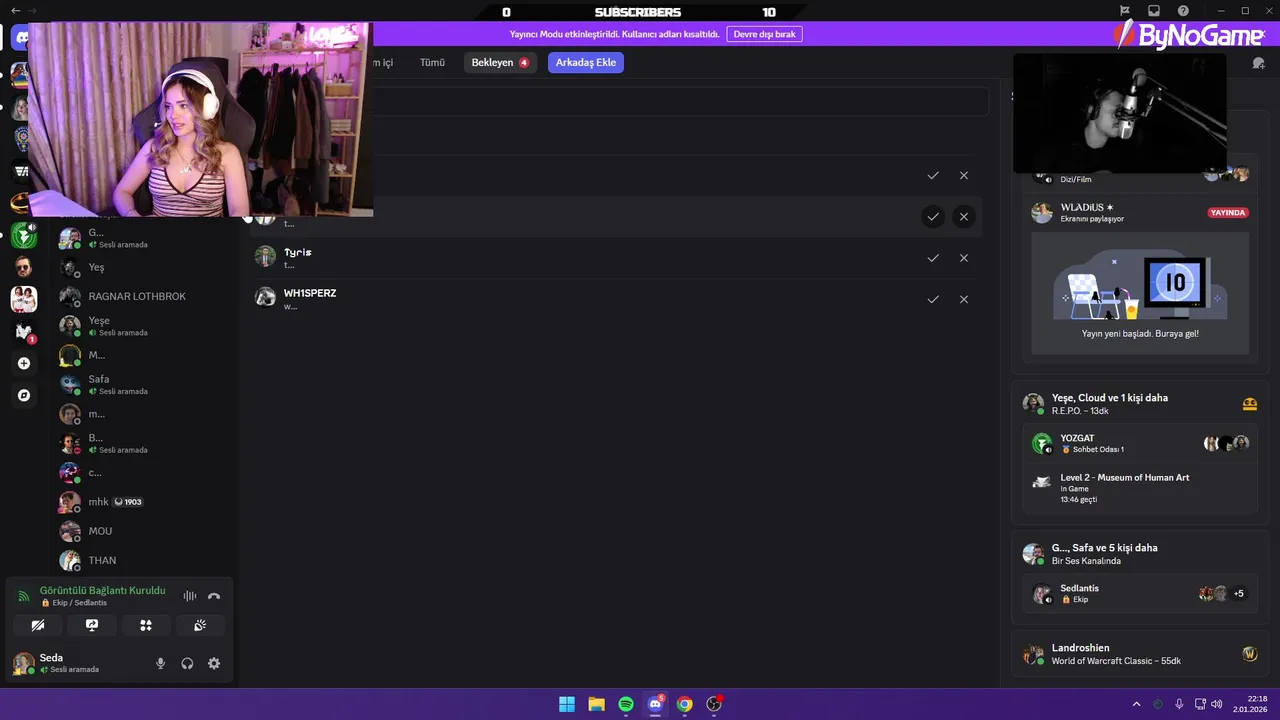Open the inbox icon in title bar
The height and width of the screenshot is (720, 1280).
click(x=1154, y=11)
